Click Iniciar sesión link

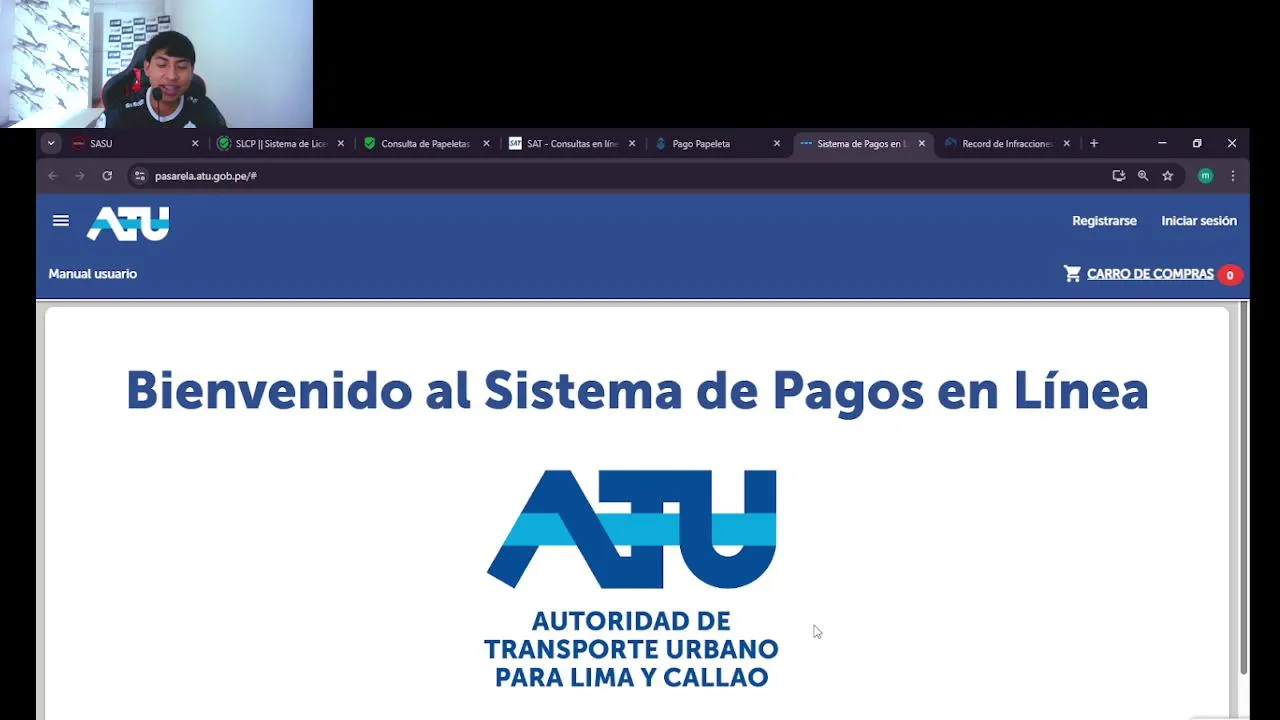coord(1199,221)
